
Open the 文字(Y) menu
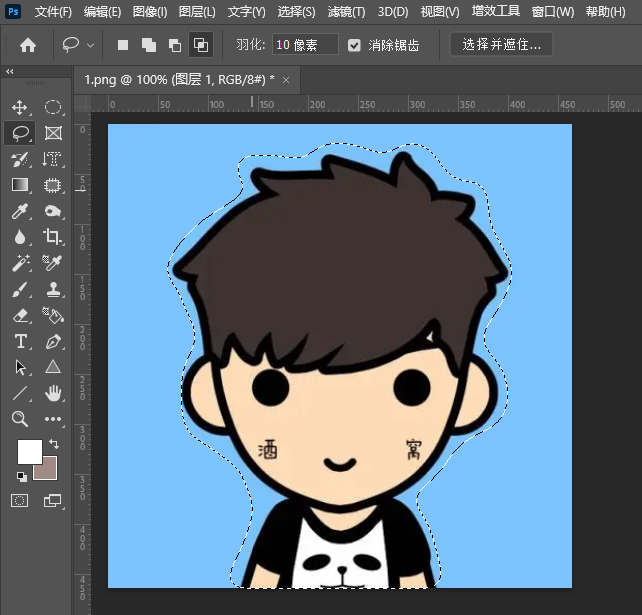(246, 12)
